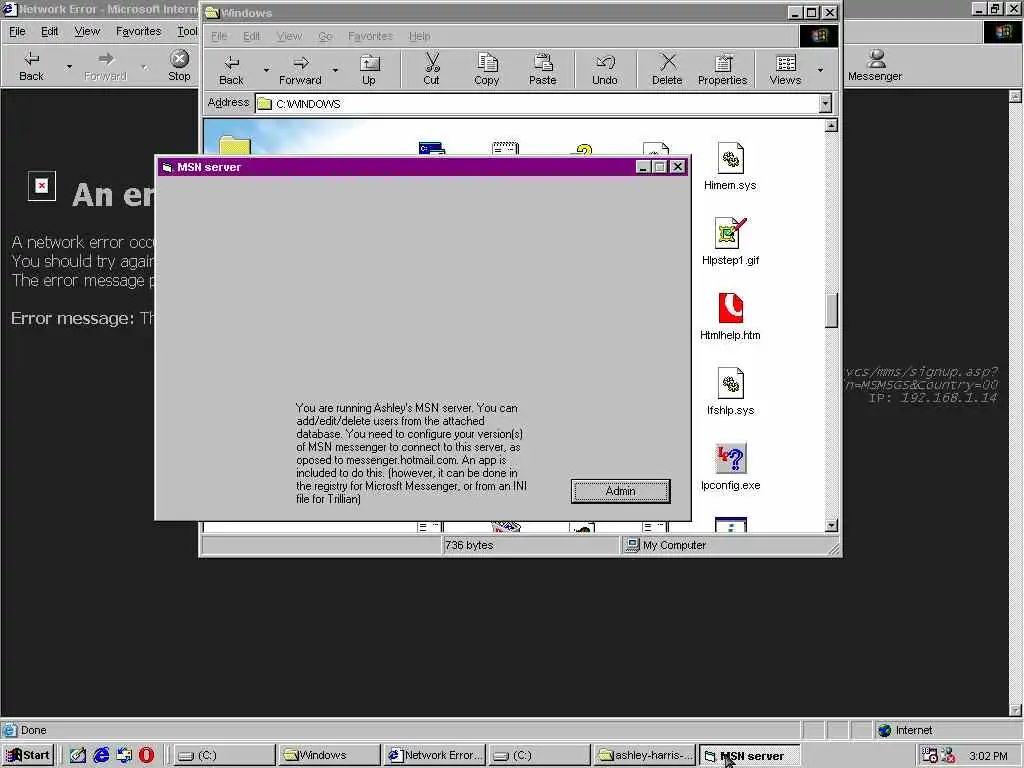Open the Views dropdown arrow
Viewport: 1024px width, 768px height.
tap(820, 70)
